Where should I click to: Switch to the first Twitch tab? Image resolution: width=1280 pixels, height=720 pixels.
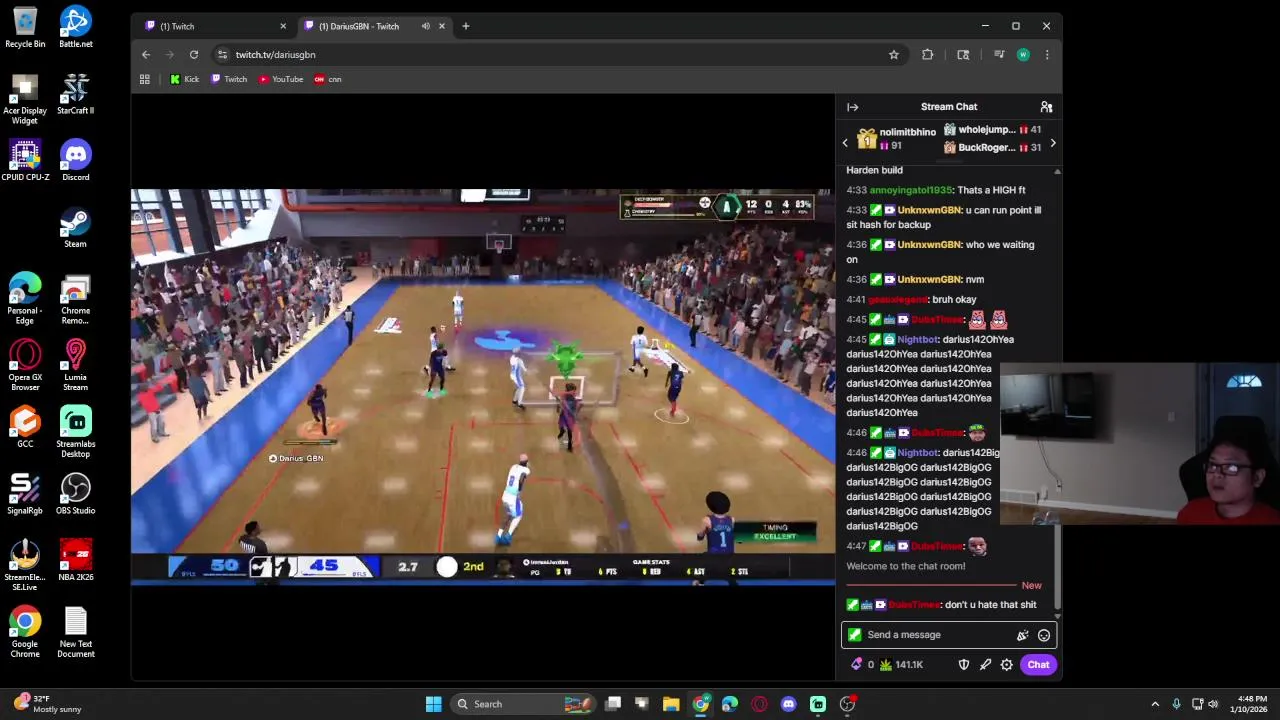[x=210, y=26]
